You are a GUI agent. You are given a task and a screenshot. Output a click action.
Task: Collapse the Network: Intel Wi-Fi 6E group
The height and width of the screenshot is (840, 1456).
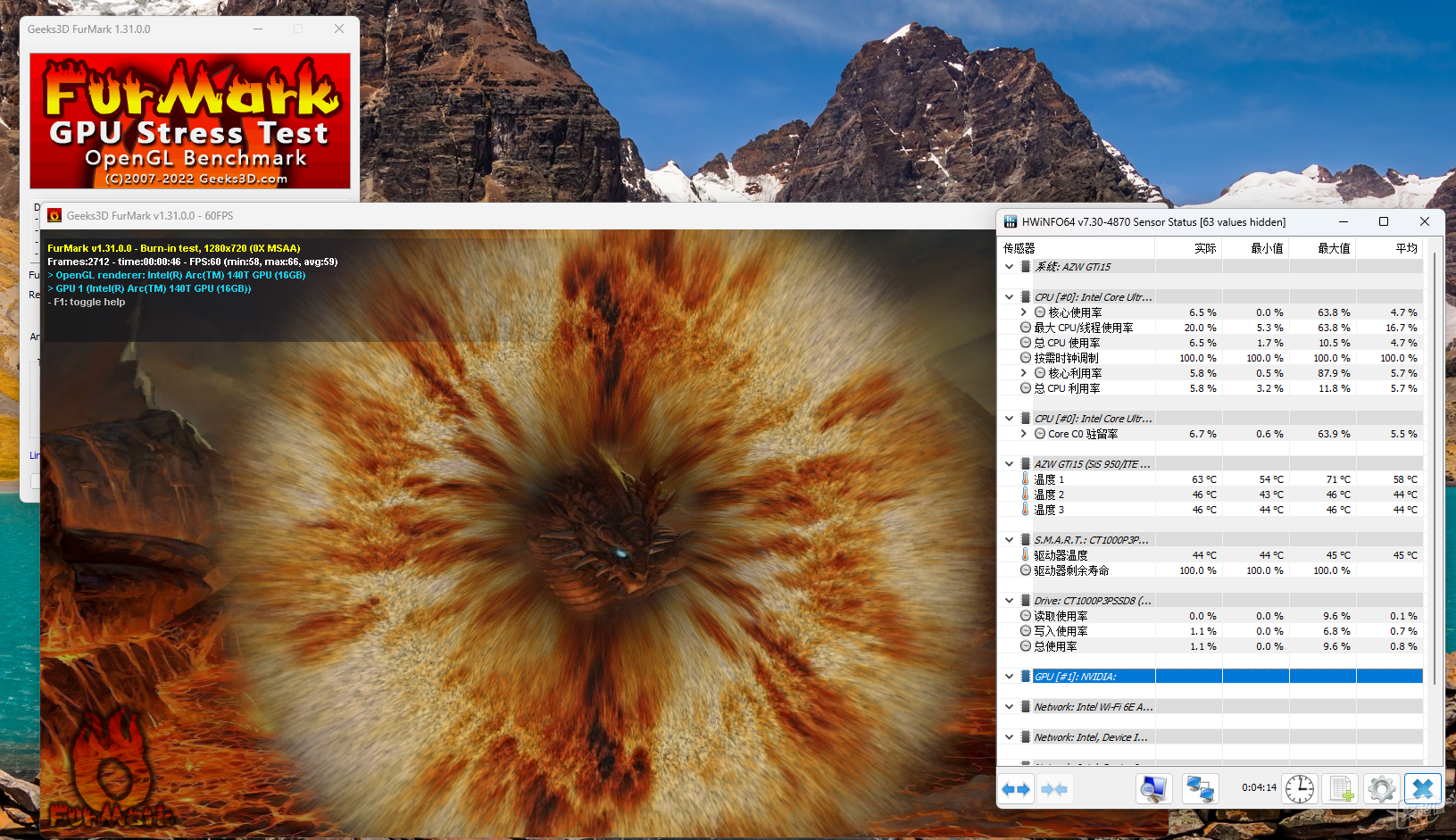coord(1010,707)
